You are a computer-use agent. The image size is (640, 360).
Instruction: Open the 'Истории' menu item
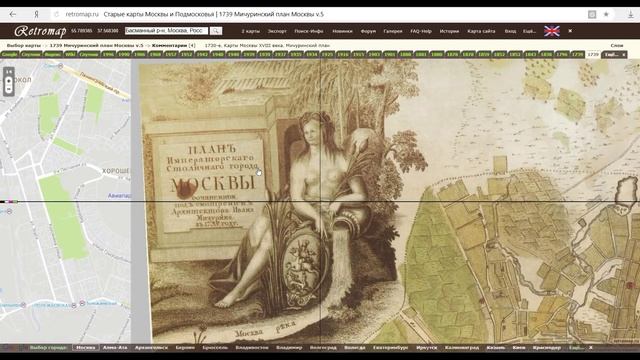coord(449,31)
